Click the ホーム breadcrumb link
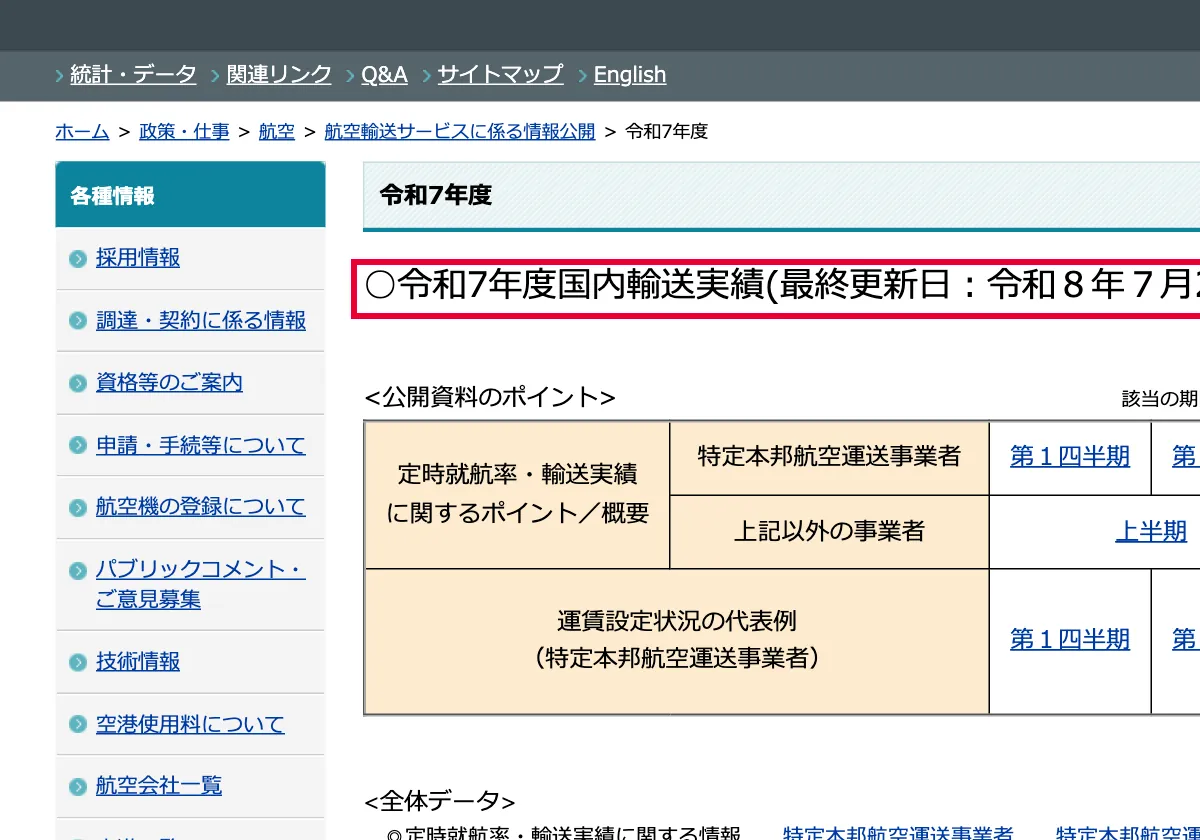Image resolution: width=1200 pixels, height=840 pixels. (x=82, y=131)
